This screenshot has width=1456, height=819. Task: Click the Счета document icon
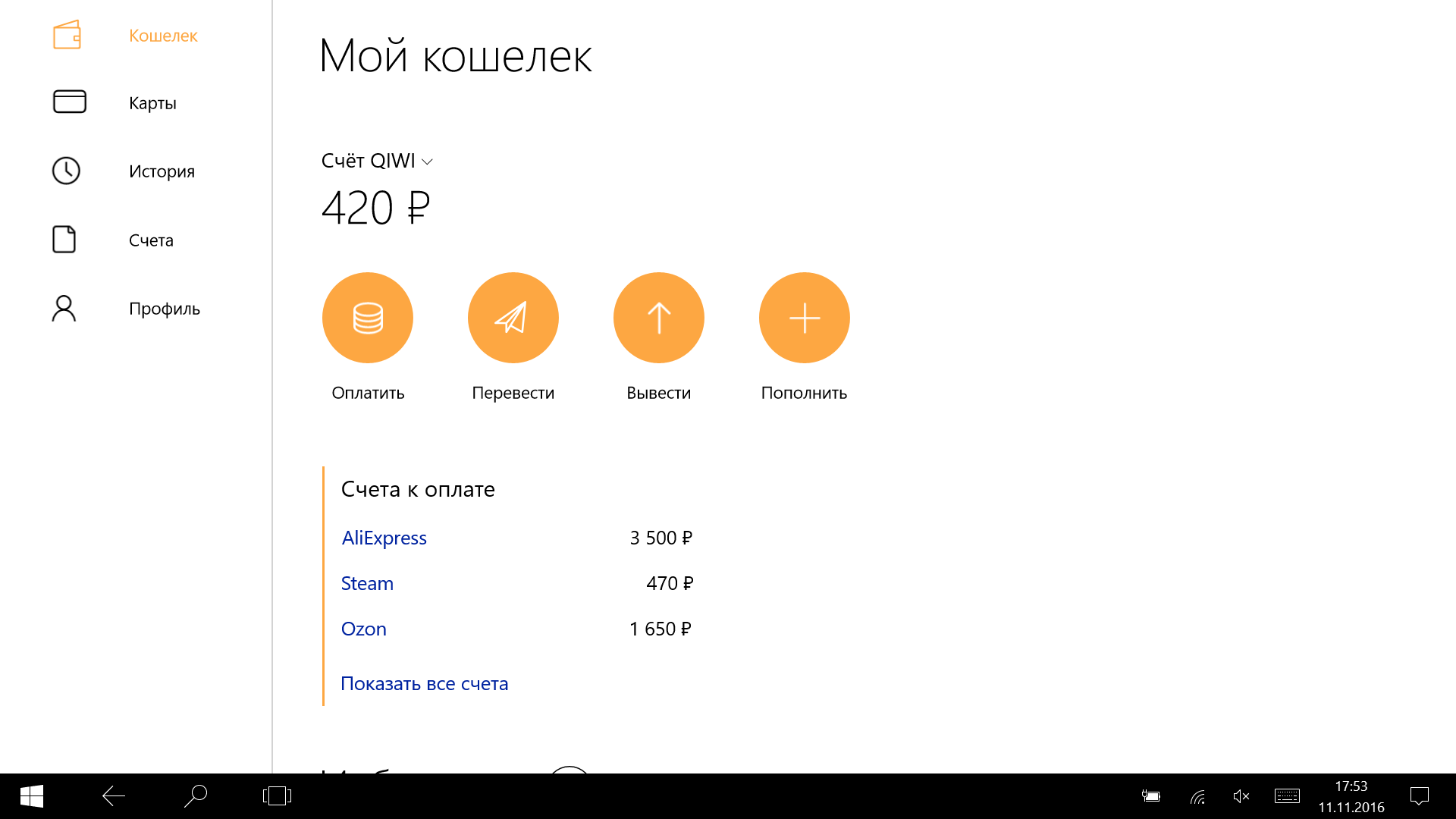pos(64,240)
